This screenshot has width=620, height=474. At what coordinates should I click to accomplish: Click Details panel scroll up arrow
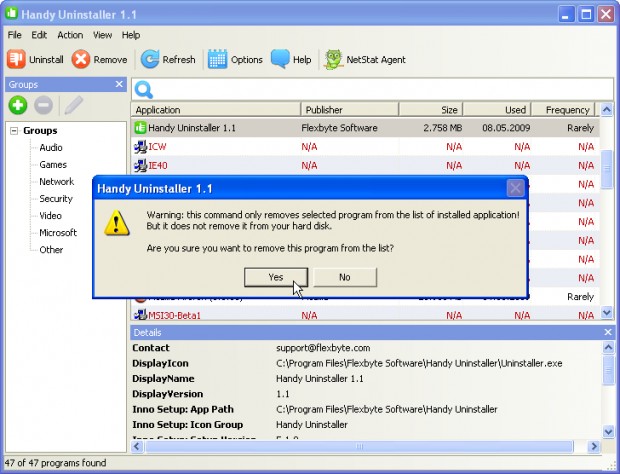coord(608,347)
